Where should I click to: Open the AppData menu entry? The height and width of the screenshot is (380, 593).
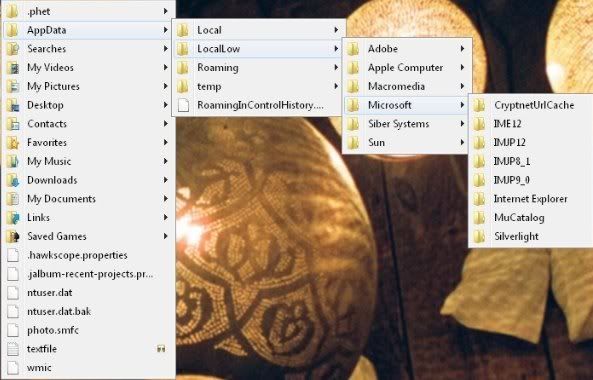coord(88,30)
